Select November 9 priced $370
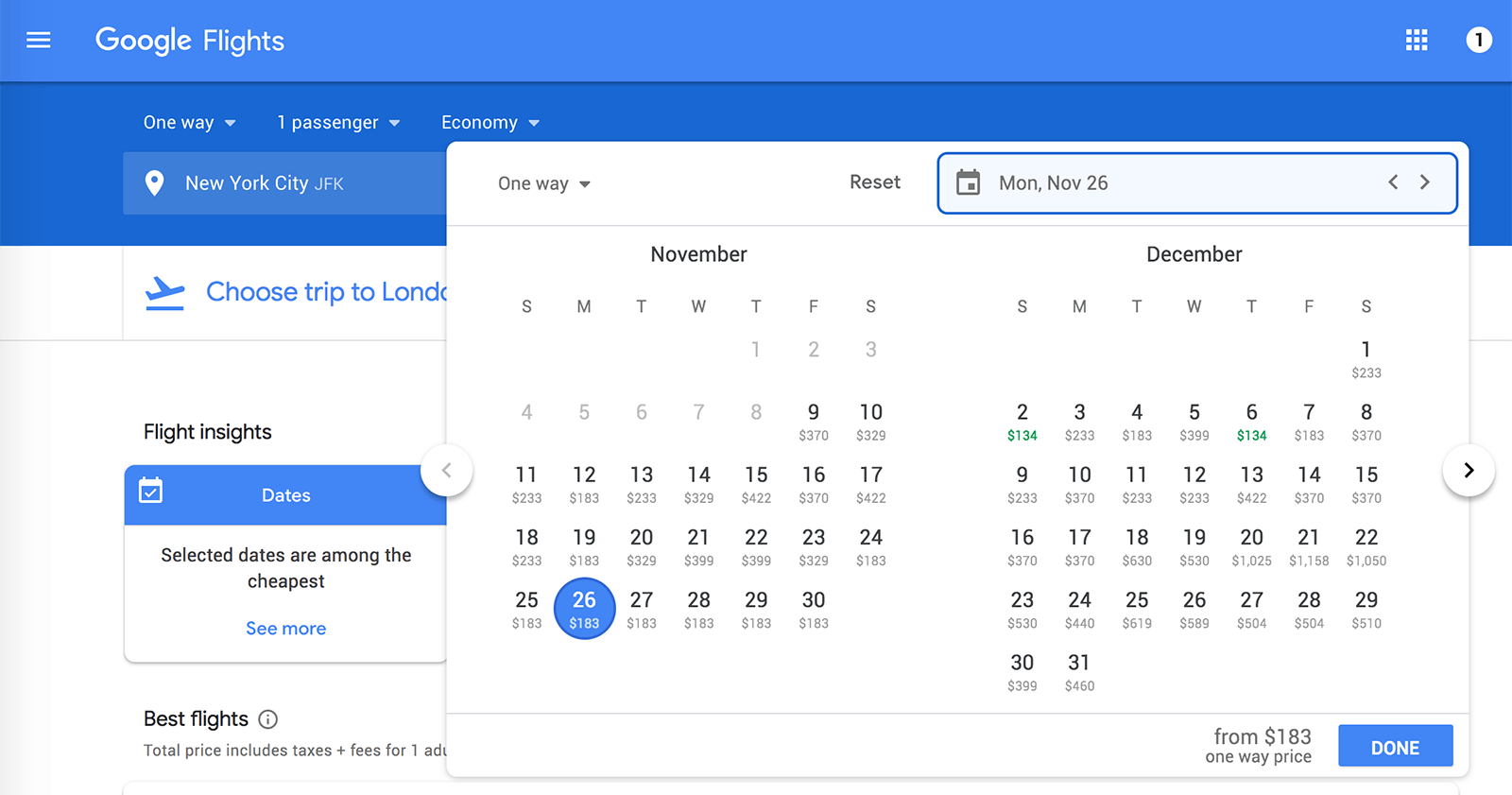Image resolution: width=1512 pixels, height=795 pixels. [814, 422]
